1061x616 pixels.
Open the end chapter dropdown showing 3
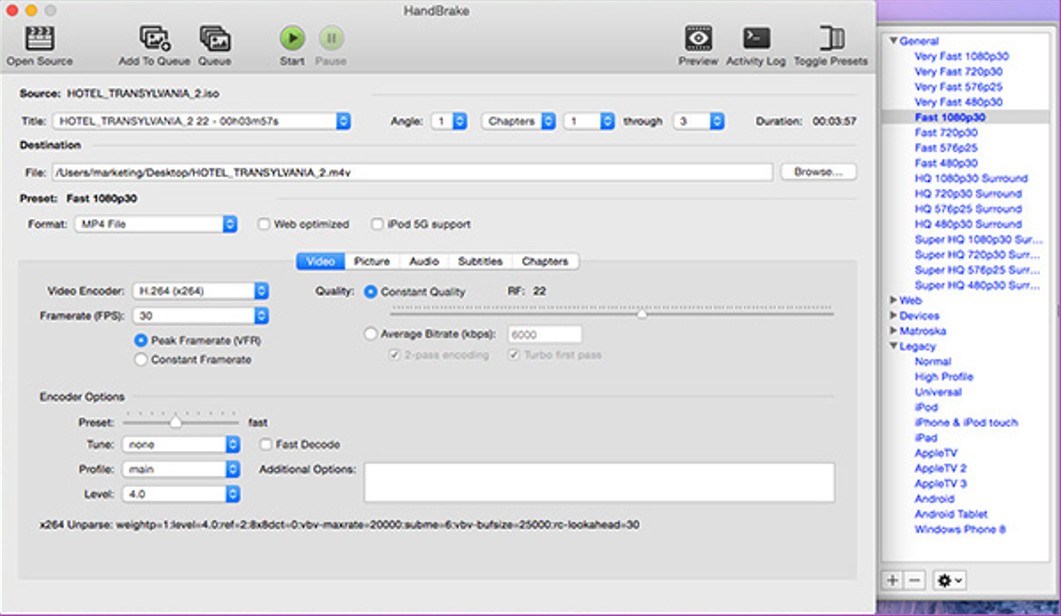coord(698,121)
